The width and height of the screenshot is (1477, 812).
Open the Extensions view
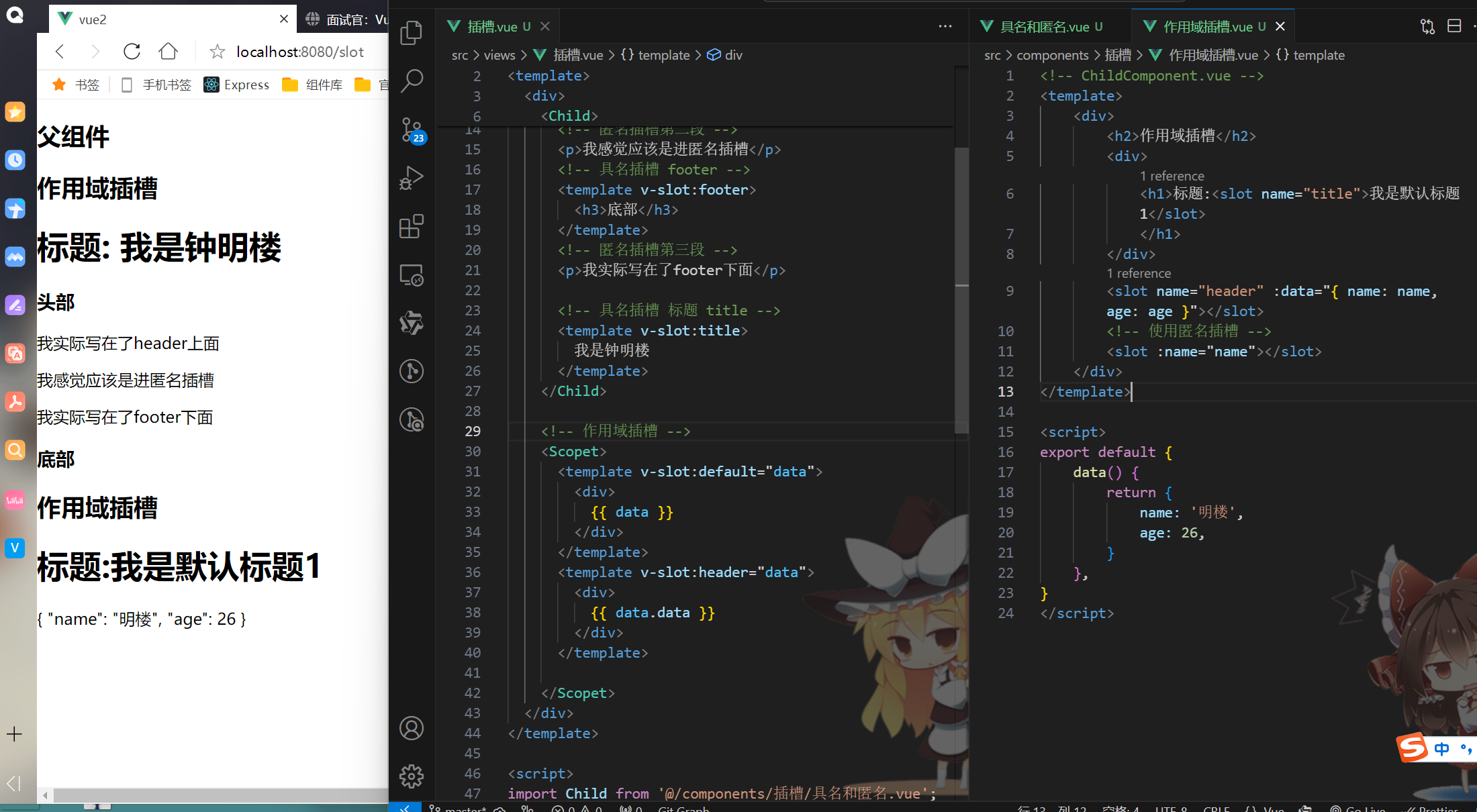tap(411, 226)
